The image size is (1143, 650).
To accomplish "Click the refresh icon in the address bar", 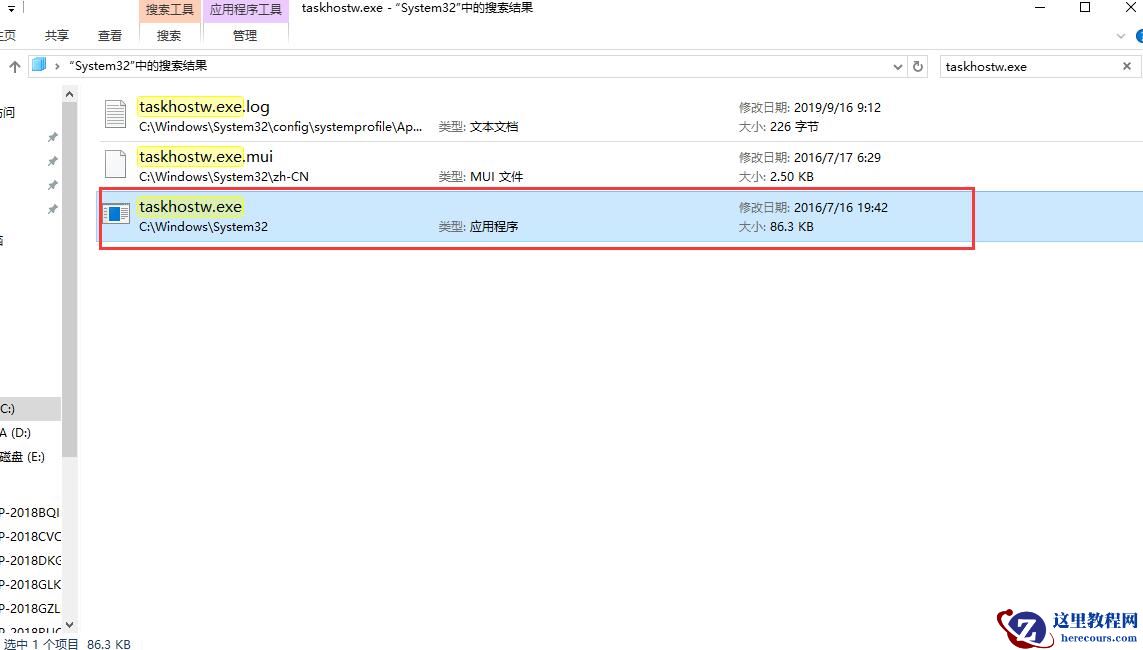I will coord(917,66).
